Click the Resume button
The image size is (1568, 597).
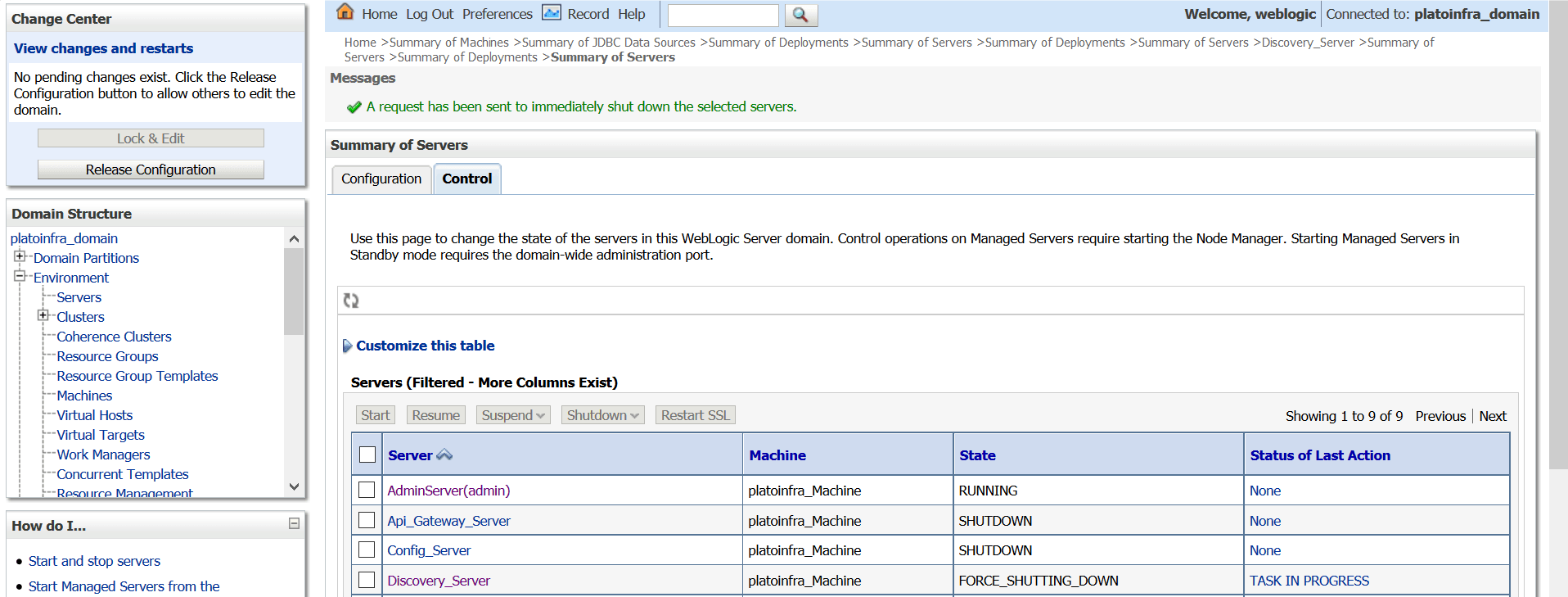coord(436,415)
